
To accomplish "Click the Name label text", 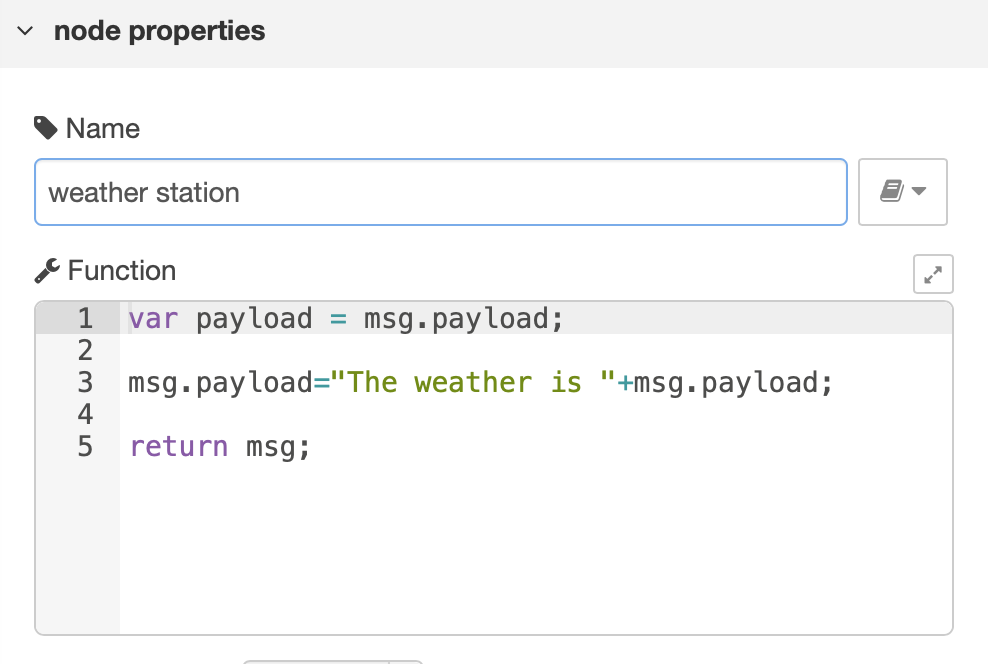I will pyautogui.click(x=102, y=129).
